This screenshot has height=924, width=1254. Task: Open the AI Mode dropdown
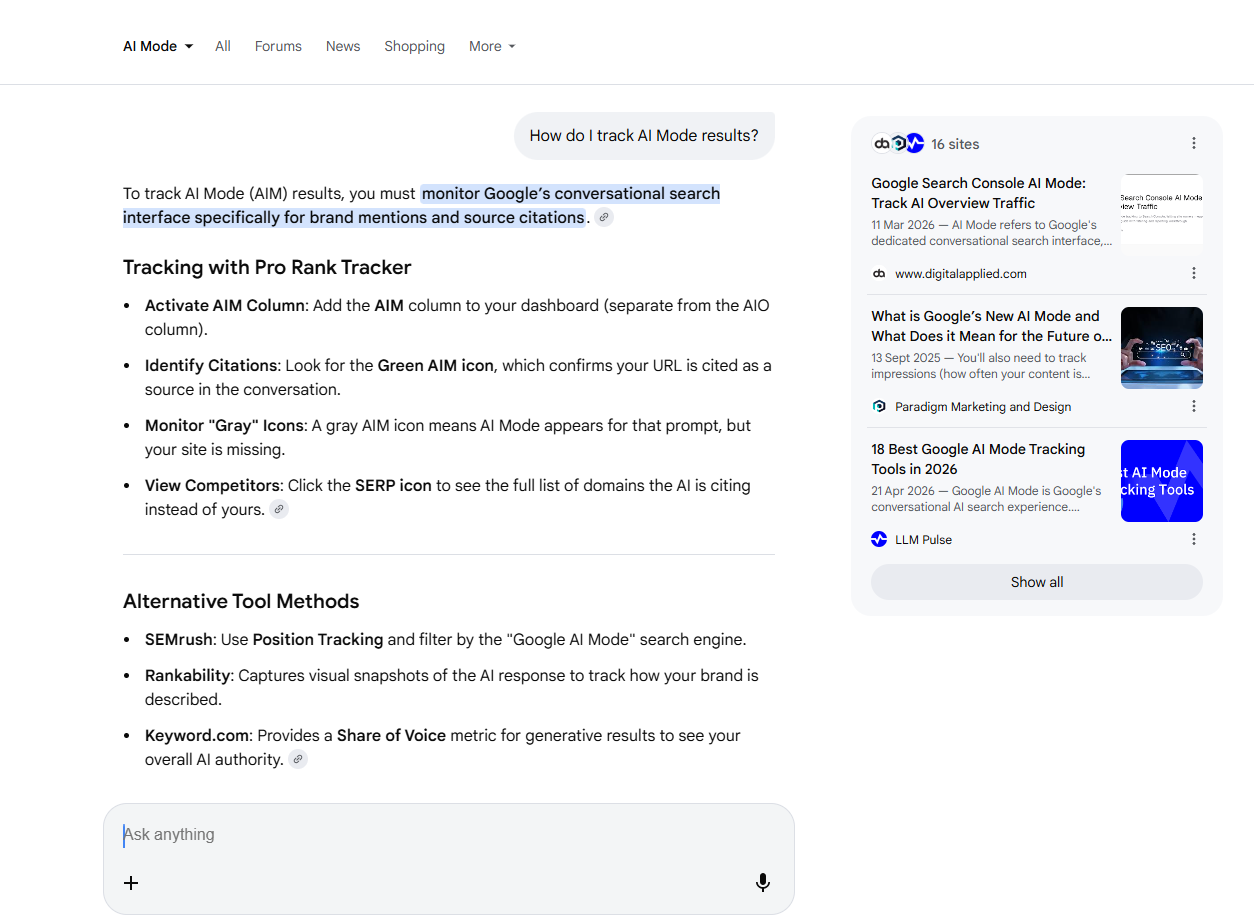pyautogui.click(x=158, y=46)
